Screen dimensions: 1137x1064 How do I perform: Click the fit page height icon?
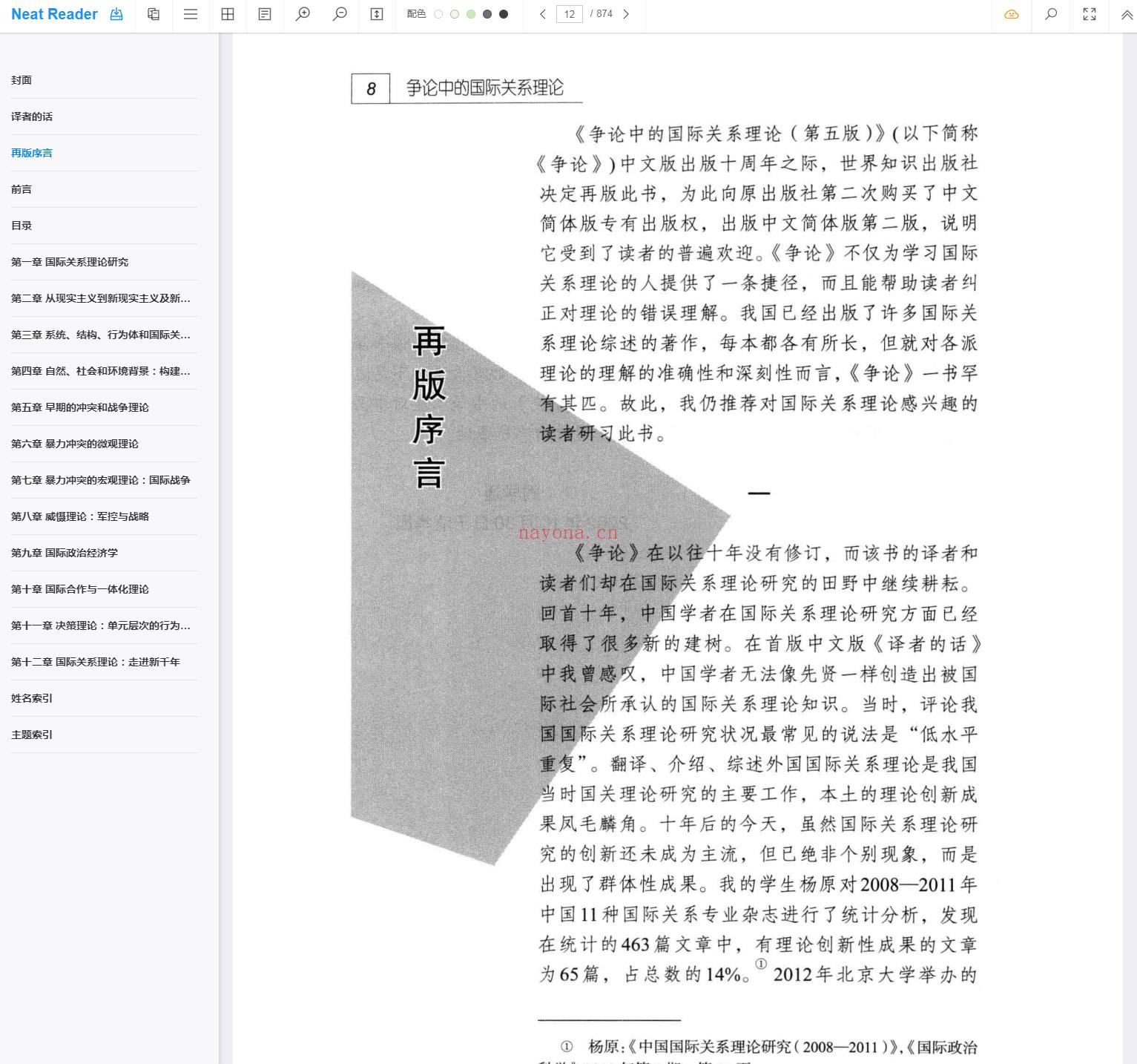[x=377, y=14]
